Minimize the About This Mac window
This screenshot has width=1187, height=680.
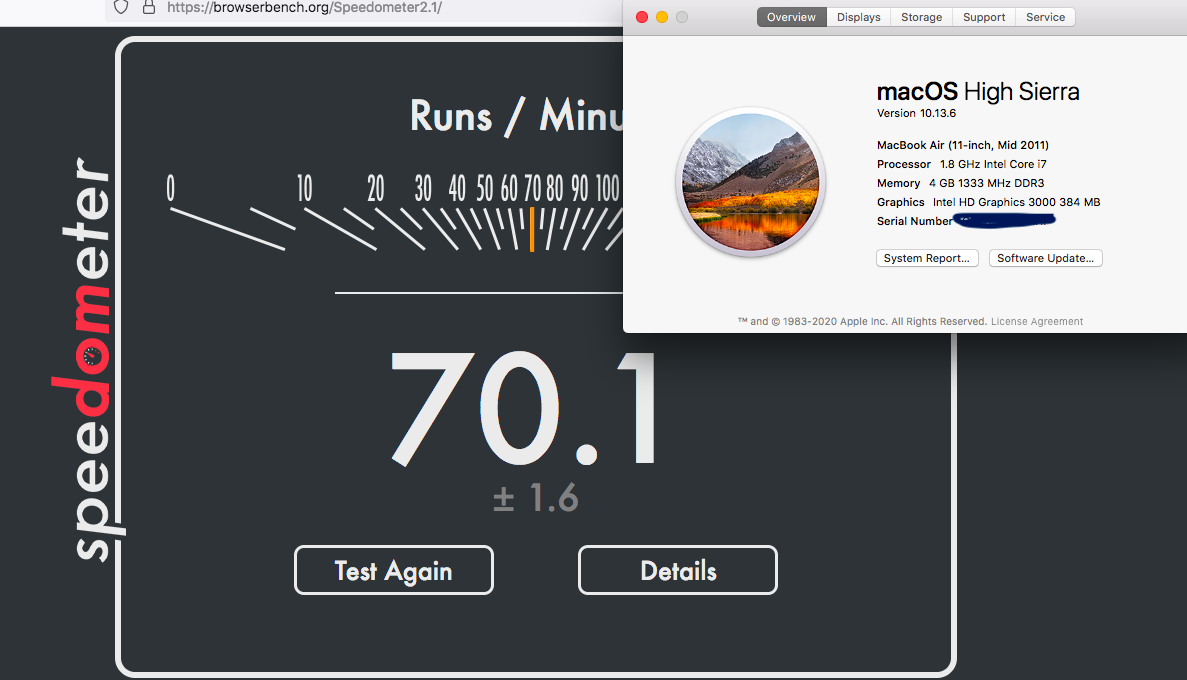[x=662, y=17]
